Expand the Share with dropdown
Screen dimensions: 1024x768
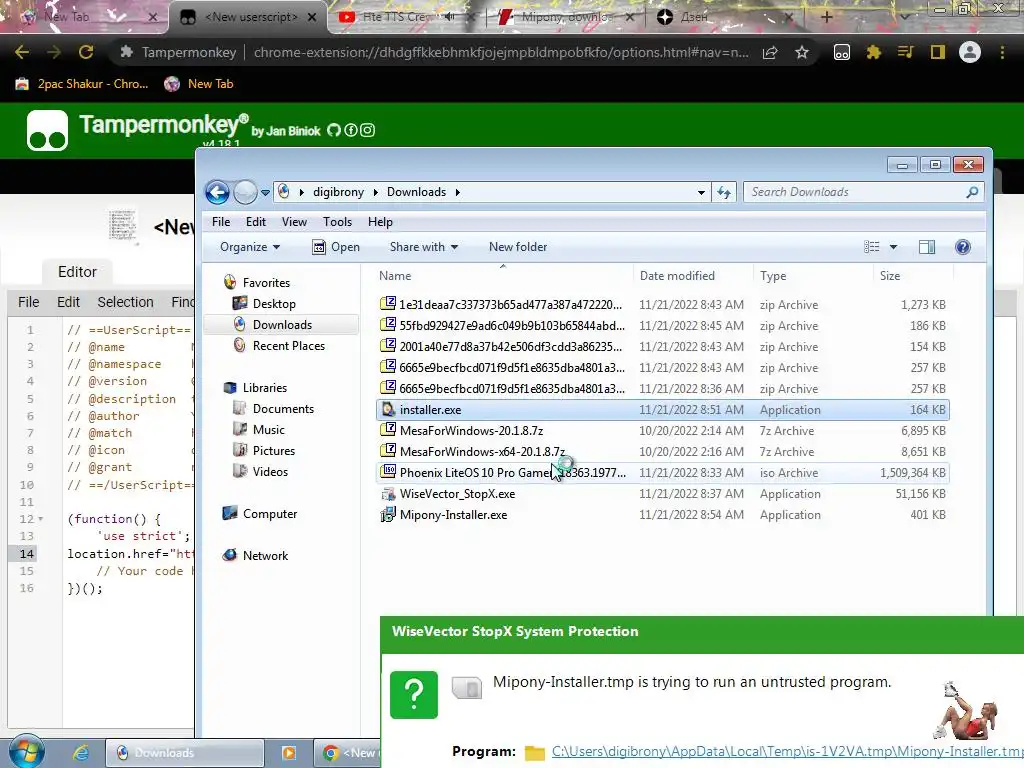[424, 247]
